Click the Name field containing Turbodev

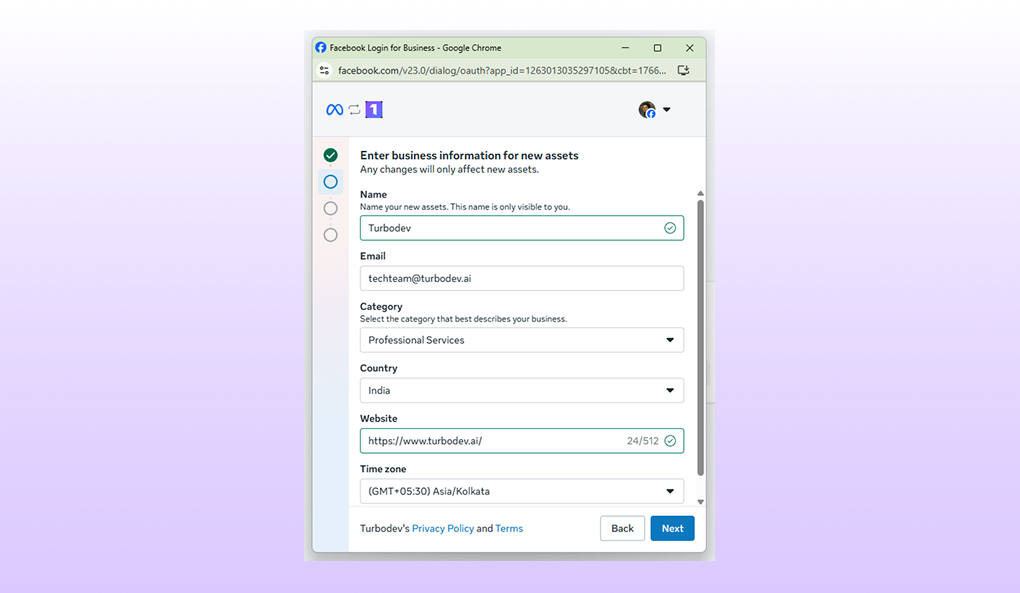[x=522, y=228]
